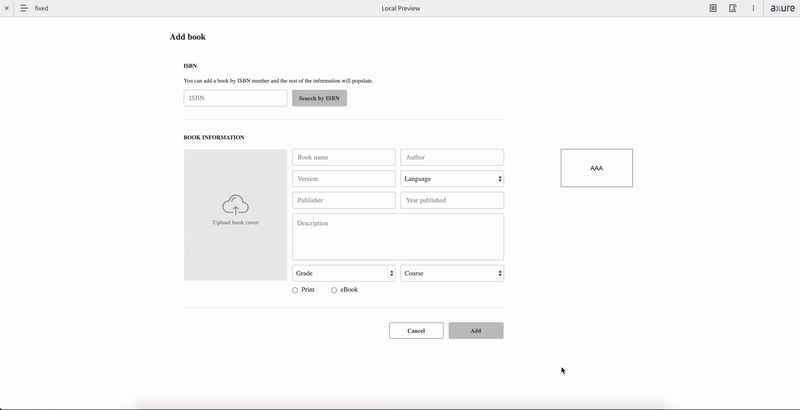Open the three-dot more options menu

click(753, 8)
